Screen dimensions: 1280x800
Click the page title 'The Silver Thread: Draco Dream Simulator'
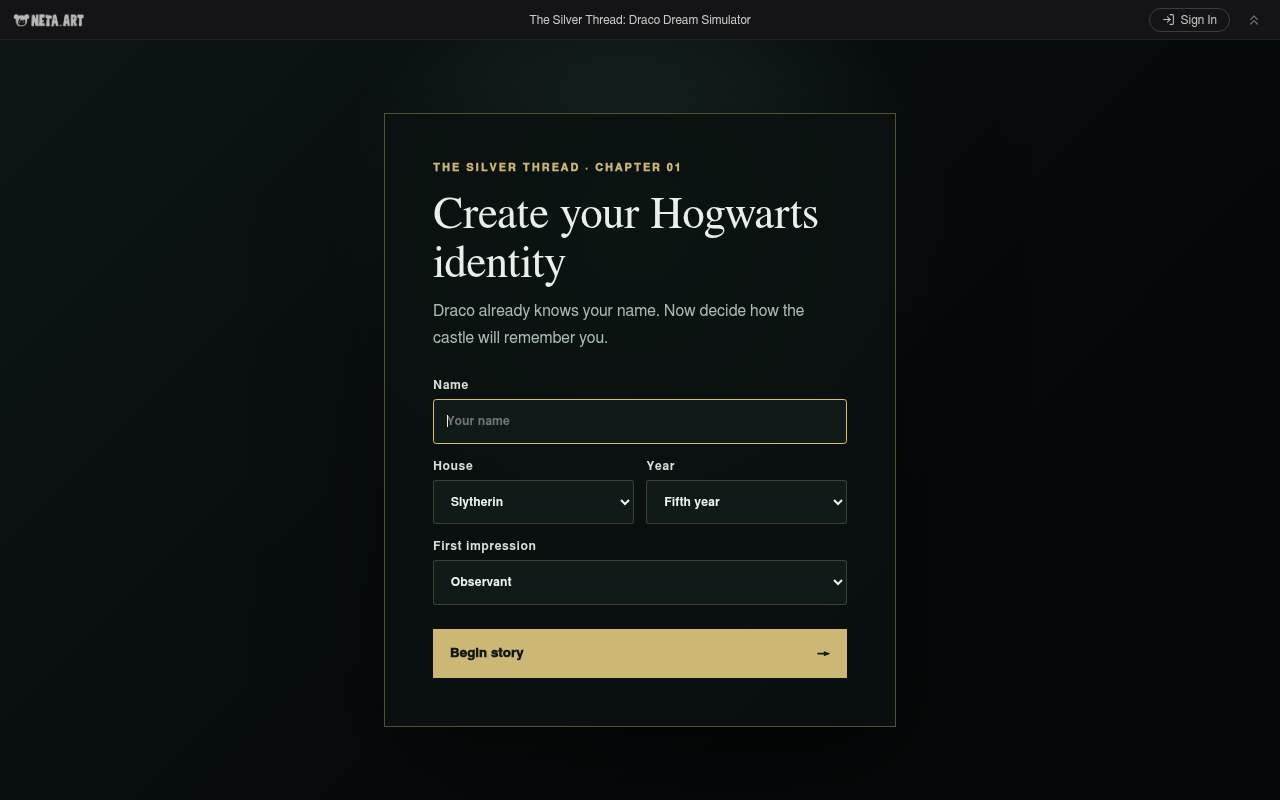[x=640, y=20]
